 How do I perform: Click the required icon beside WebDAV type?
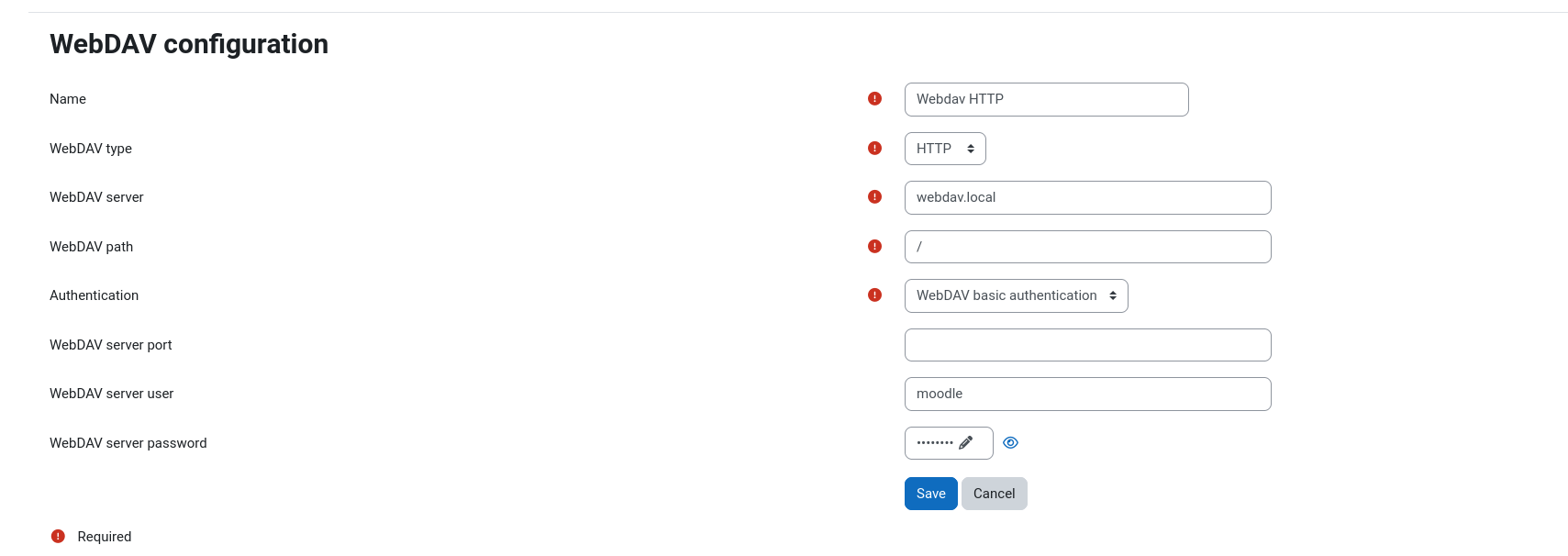pos(874,149)
